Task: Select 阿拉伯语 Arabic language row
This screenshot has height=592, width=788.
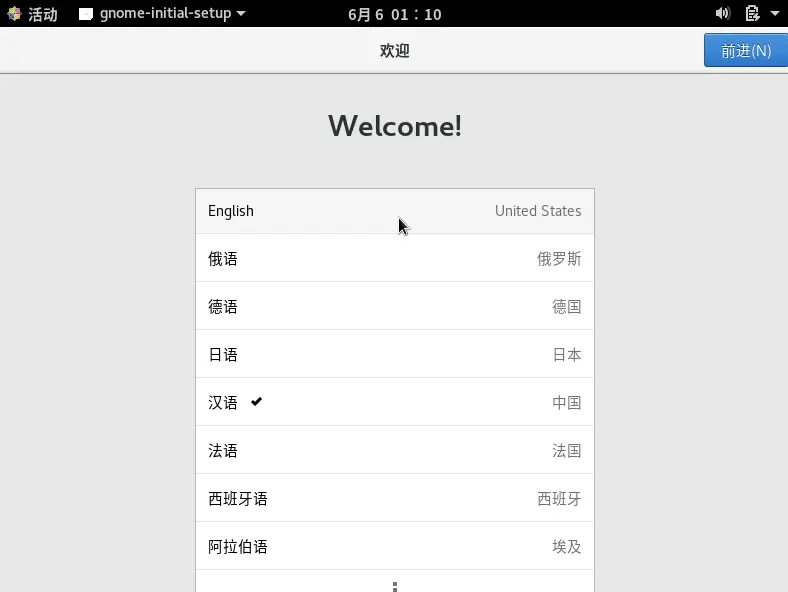Action: click(395, 546)
